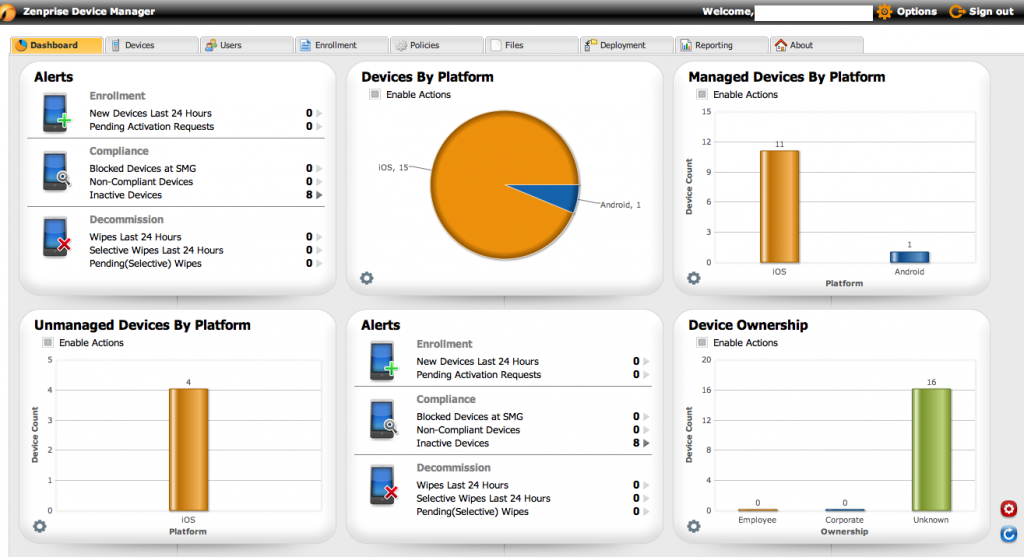Tick Enable Actions in Managed Devices By Platform
The image size is (1024, 557).
(702, 95)
